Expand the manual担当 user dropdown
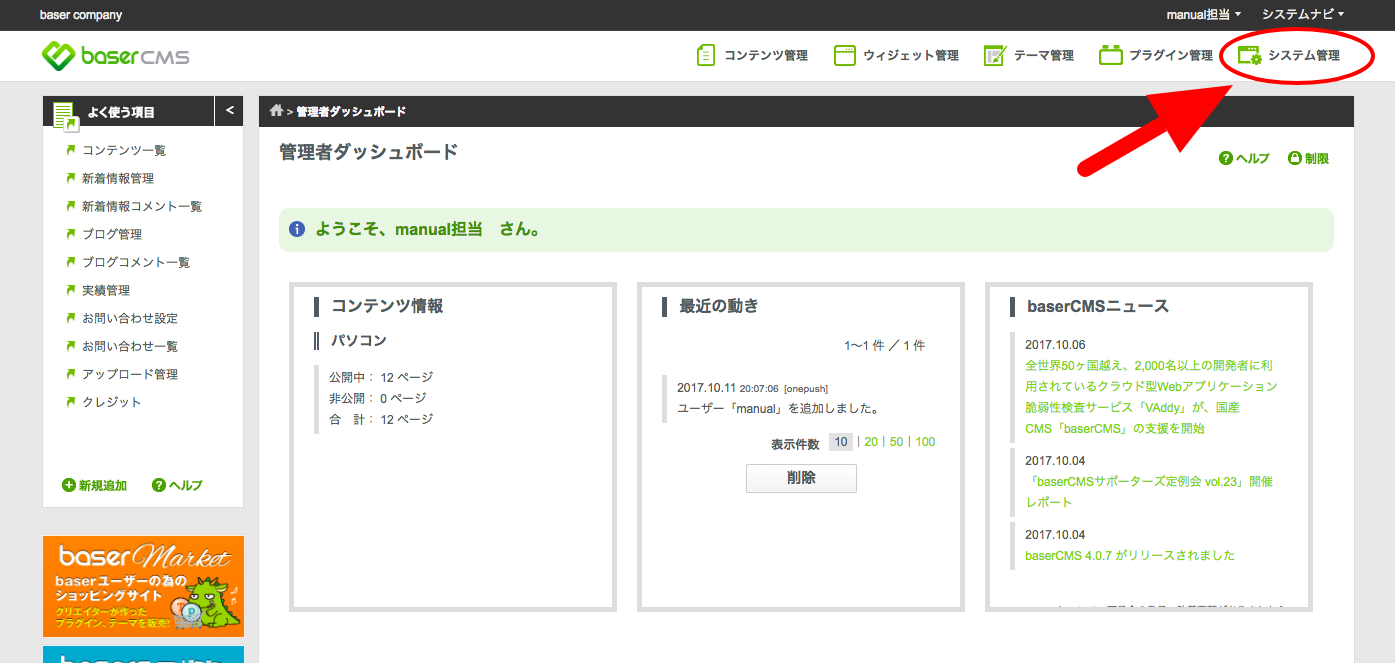1395x663 pixels. 1203,14
